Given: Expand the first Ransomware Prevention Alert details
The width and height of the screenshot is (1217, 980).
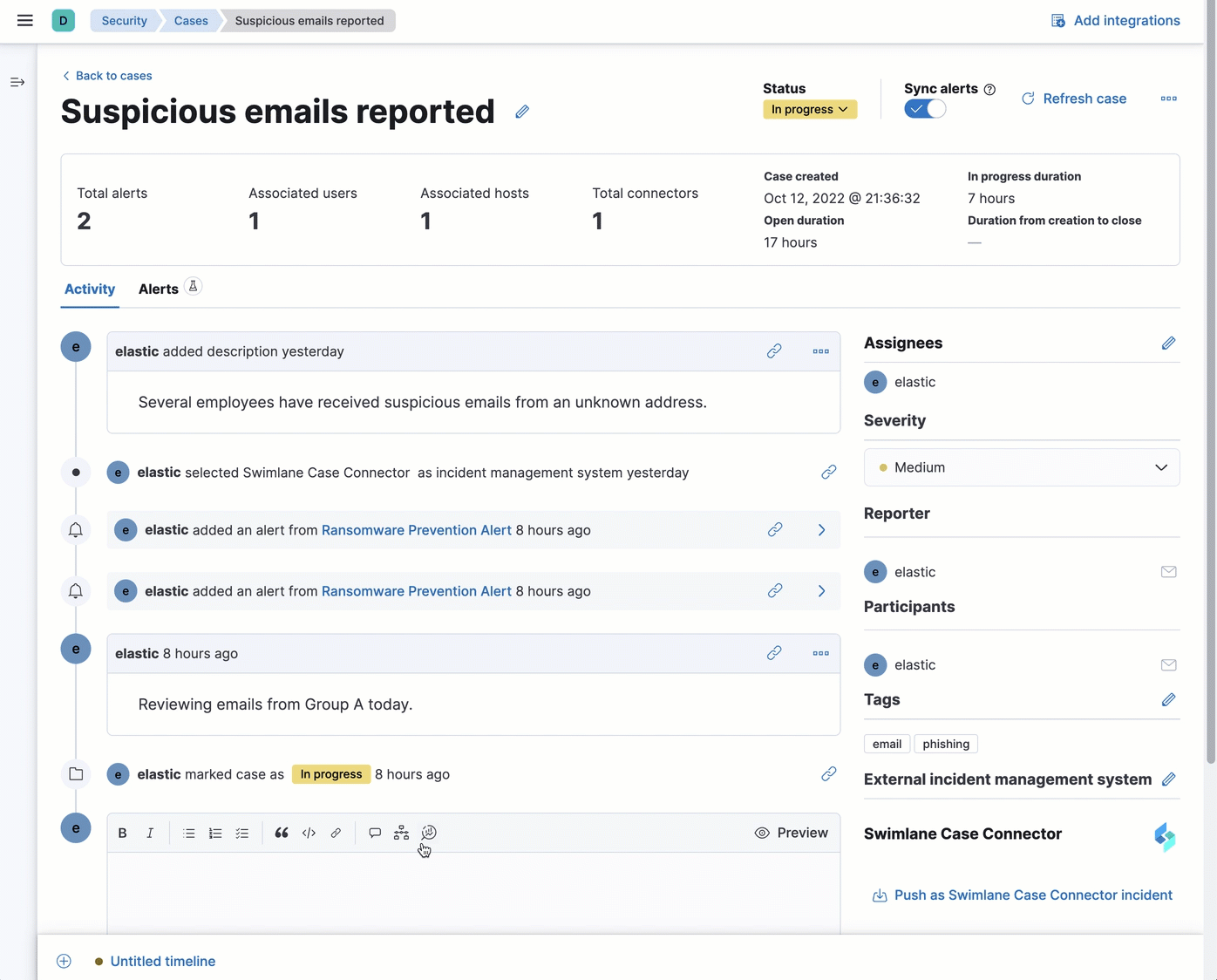Looking at the screenshot, I should (821, 530).
